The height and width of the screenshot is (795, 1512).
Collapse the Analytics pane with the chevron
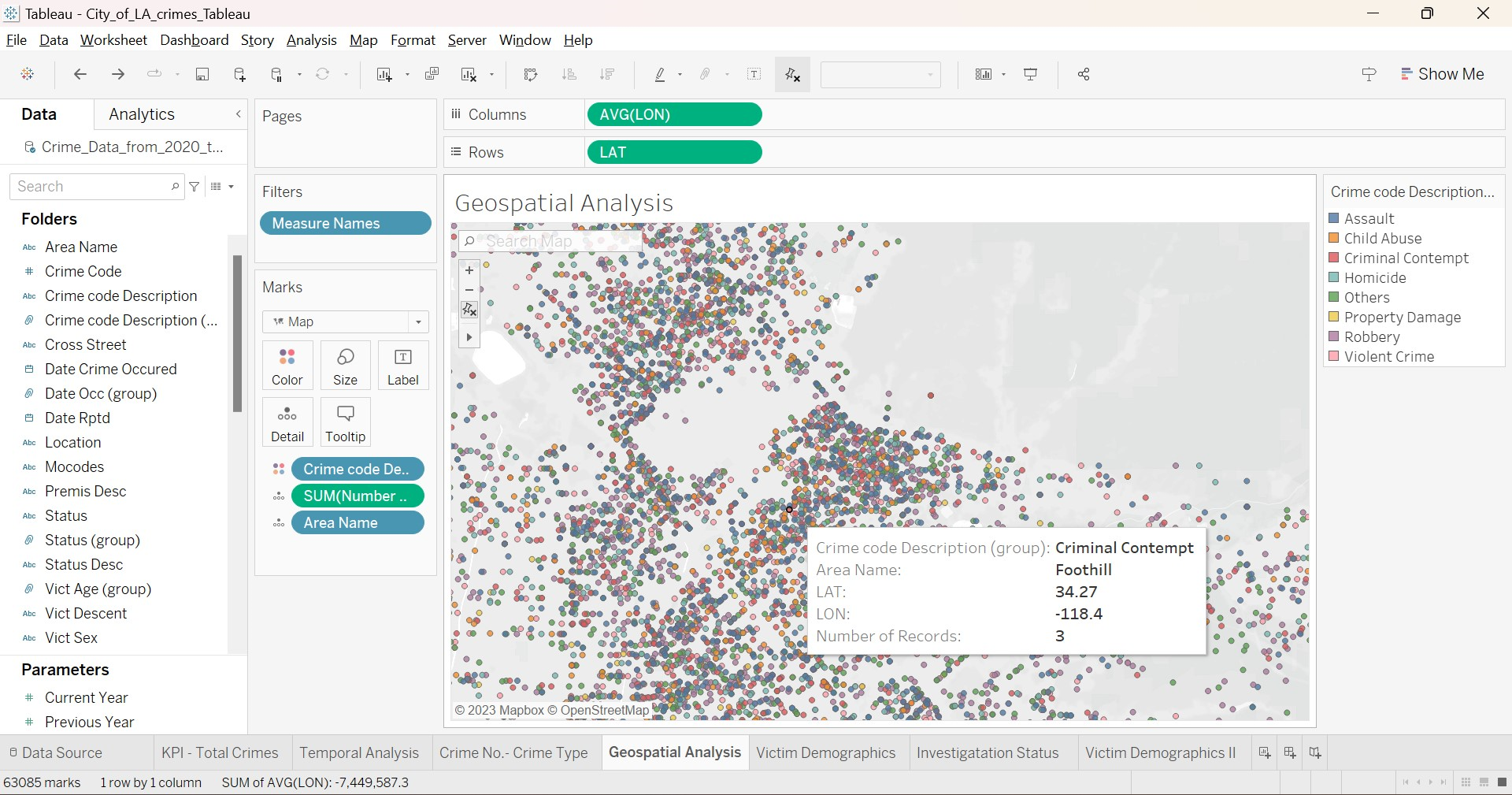click(238, 114)
